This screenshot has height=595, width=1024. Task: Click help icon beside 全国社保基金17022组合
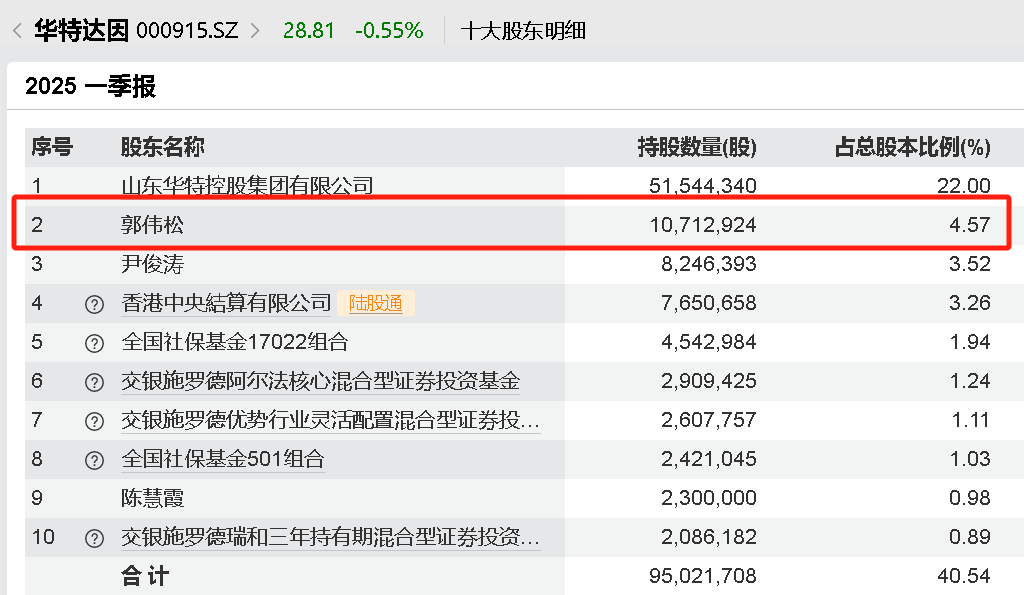click(x=94, y=343)
